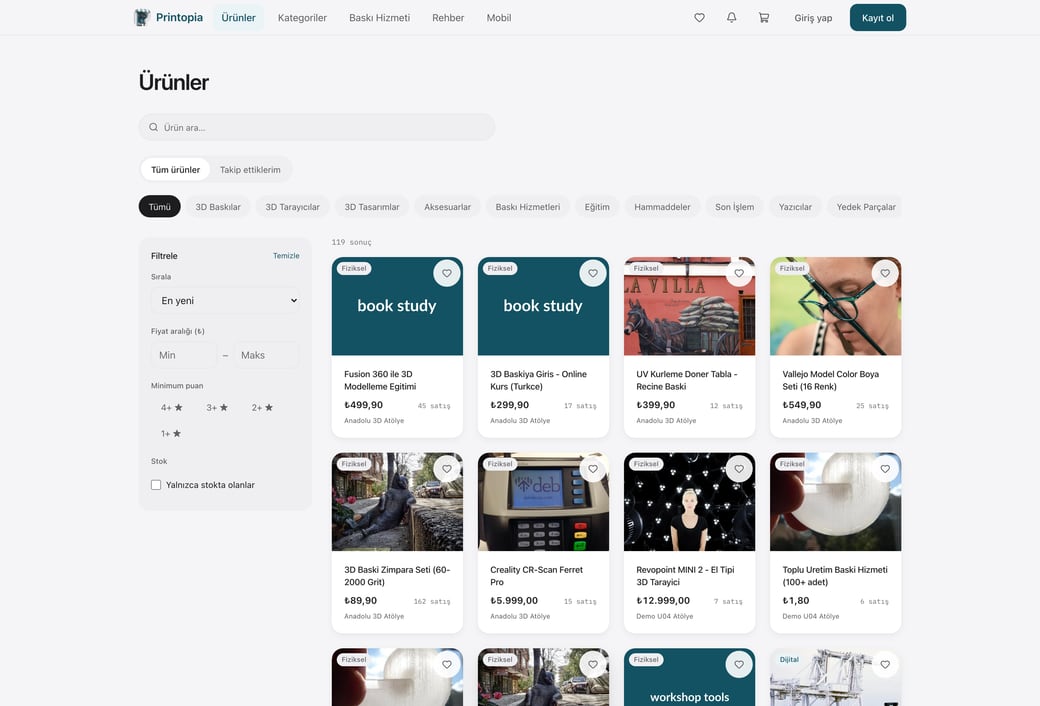Open the Kategoriler menu item
This screenshot has height=706, width=1040.
tap(302, 18)
